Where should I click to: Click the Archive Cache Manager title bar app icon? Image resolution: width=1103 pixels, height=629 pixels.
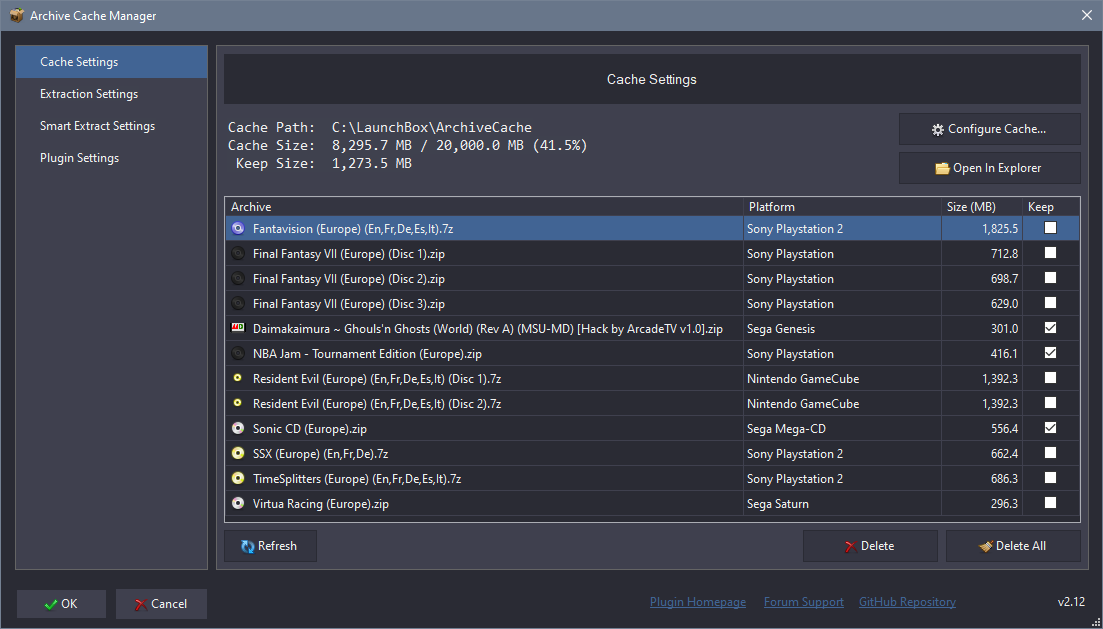pyautogui.click(x=15, y=15)
